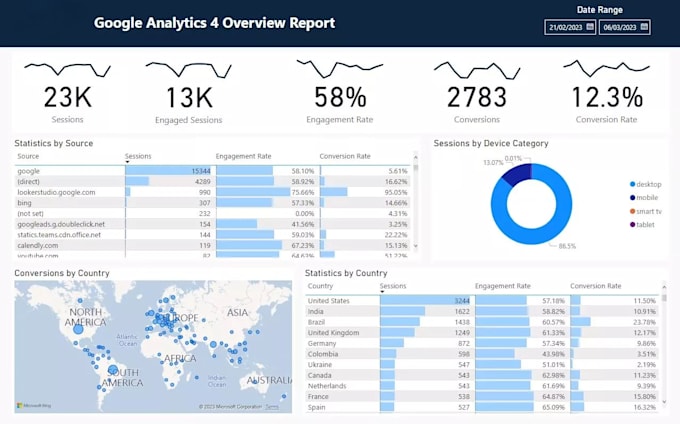
Task: Select the Germany country row
Action: [x=482, y=343]
